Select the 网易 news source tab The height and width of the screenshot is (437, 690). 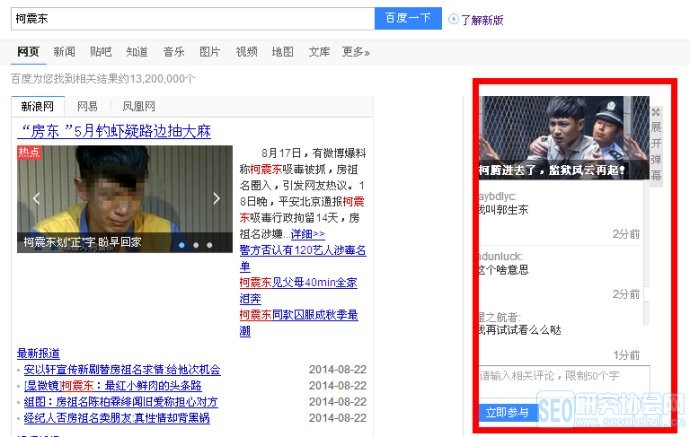[x=87, y=106]
